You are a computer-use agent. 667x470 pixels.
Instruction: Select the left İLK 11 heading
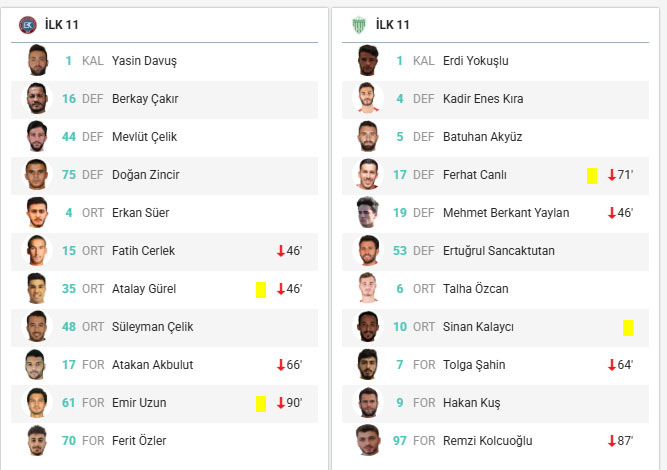point(62,25)
